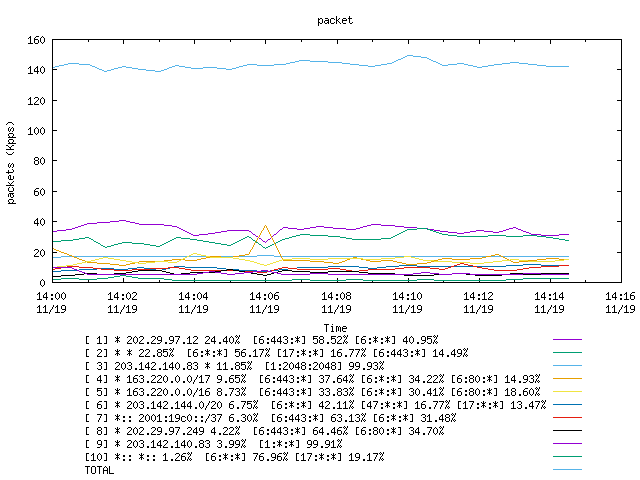640x480 pixels.
Task: Click dark blue line sample for legend entry 6
Action: point(567,405)
